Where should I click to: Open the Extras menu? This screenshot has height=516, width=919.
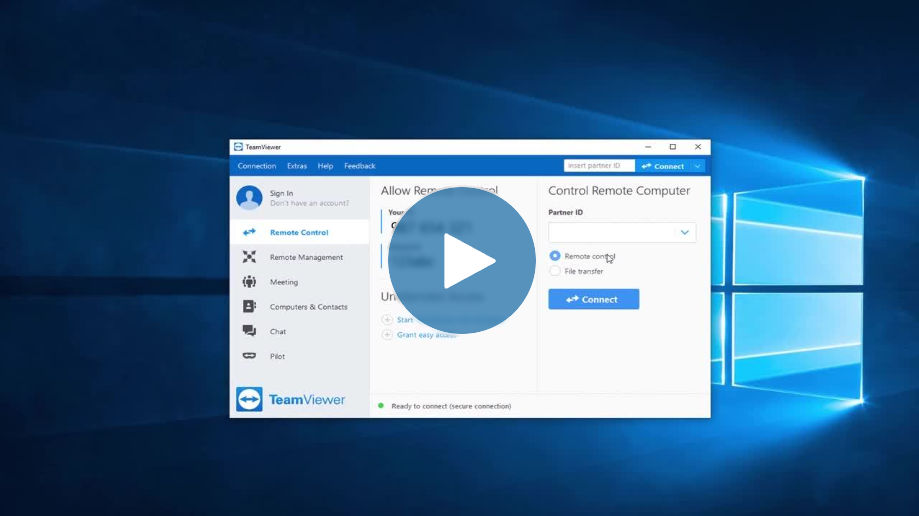tap(297, 166)
